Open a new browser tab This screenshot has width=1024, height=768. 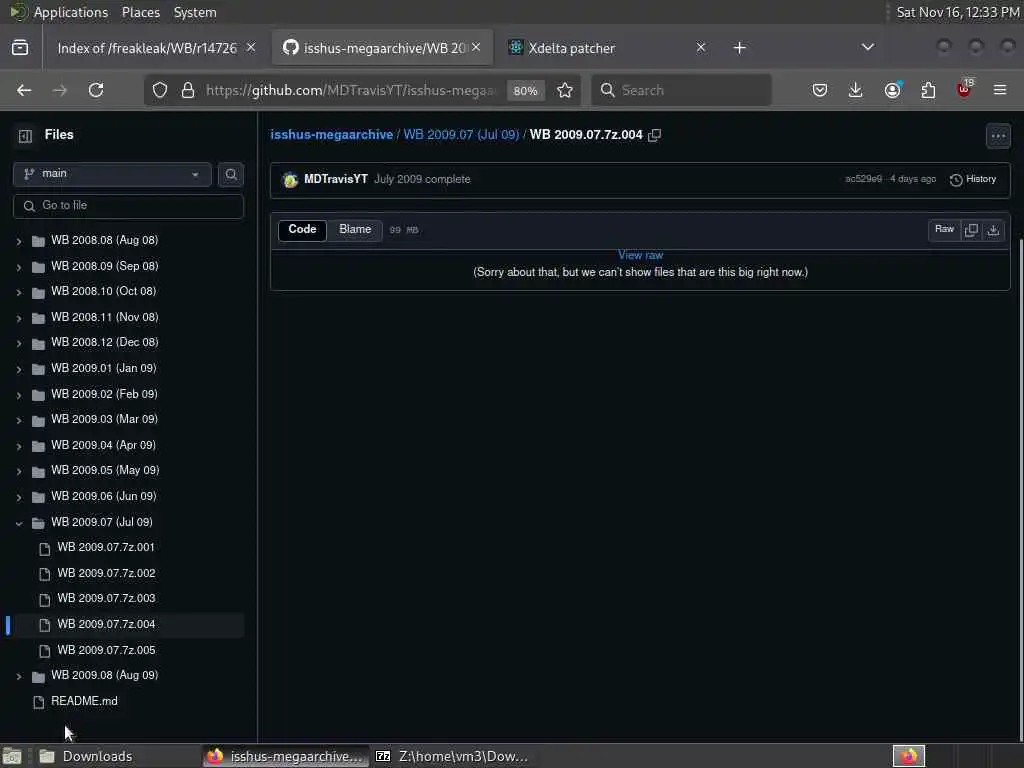(x=739, y=48)
